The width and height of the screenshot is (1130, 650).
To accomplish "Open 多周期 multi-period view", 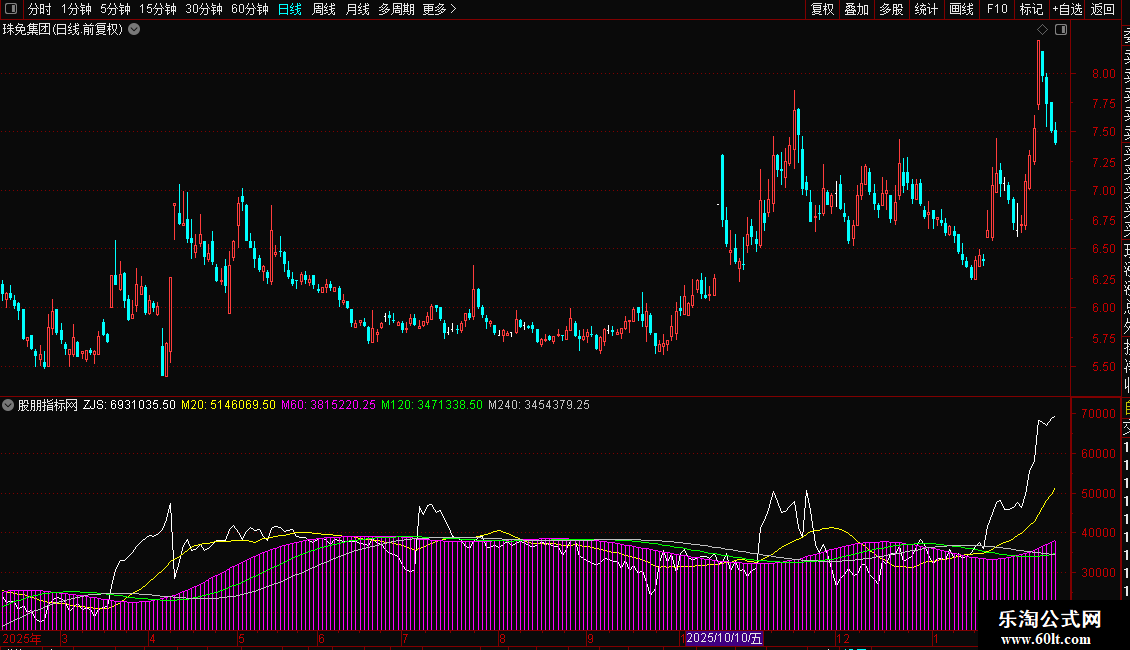I will pos(396,9).
